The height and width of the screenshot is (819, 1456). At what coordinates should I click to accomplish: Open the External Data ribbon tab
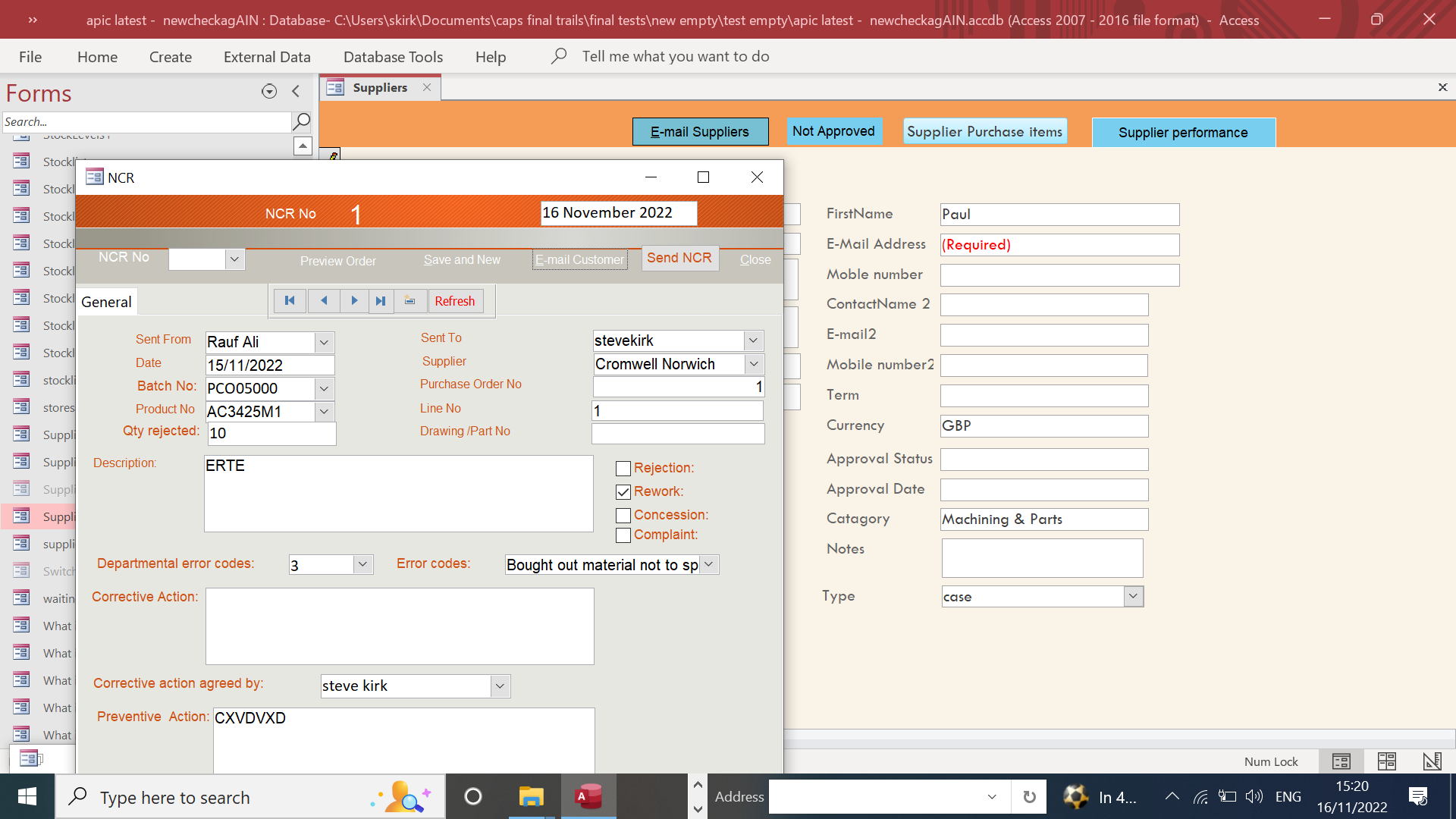[x=267, y=57]
